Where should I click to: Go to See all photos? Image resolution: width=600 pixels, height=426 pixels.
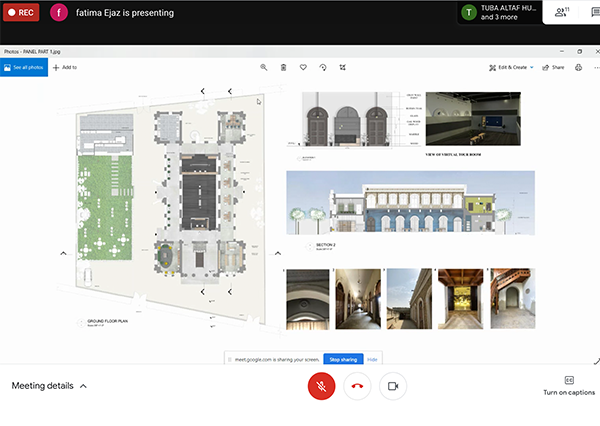24,67
